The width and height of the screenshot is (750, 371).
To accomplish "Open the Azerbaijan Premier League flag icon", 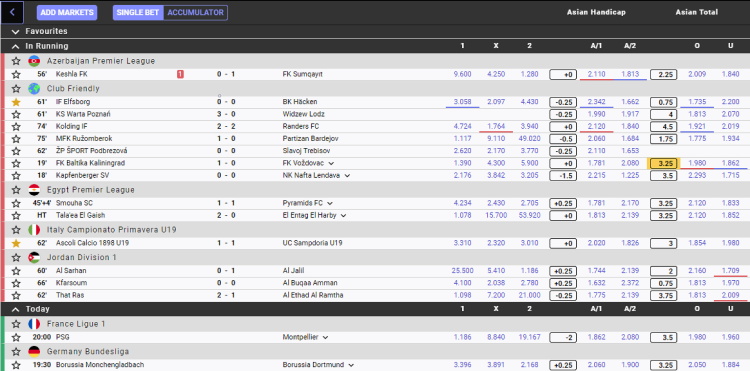I will coord(34,61).
